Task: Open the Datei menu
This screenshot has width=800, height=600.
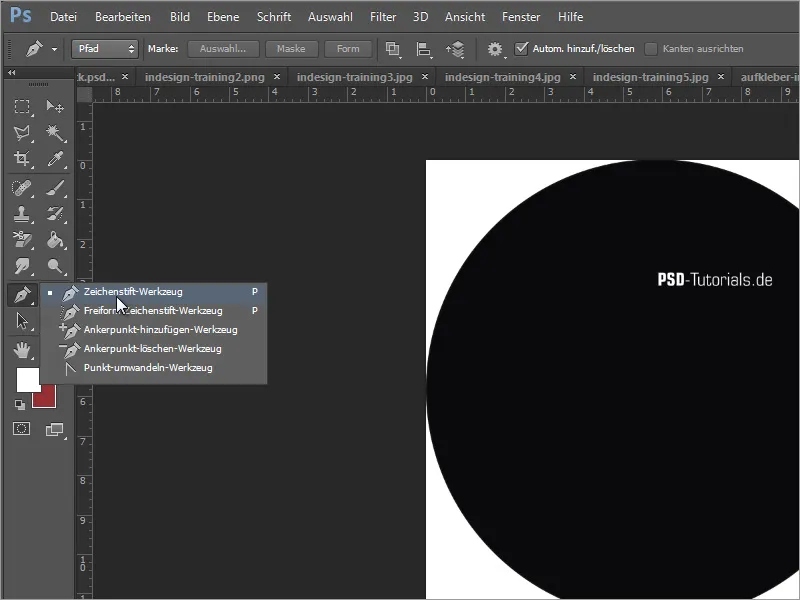Action: click(63, 17)
